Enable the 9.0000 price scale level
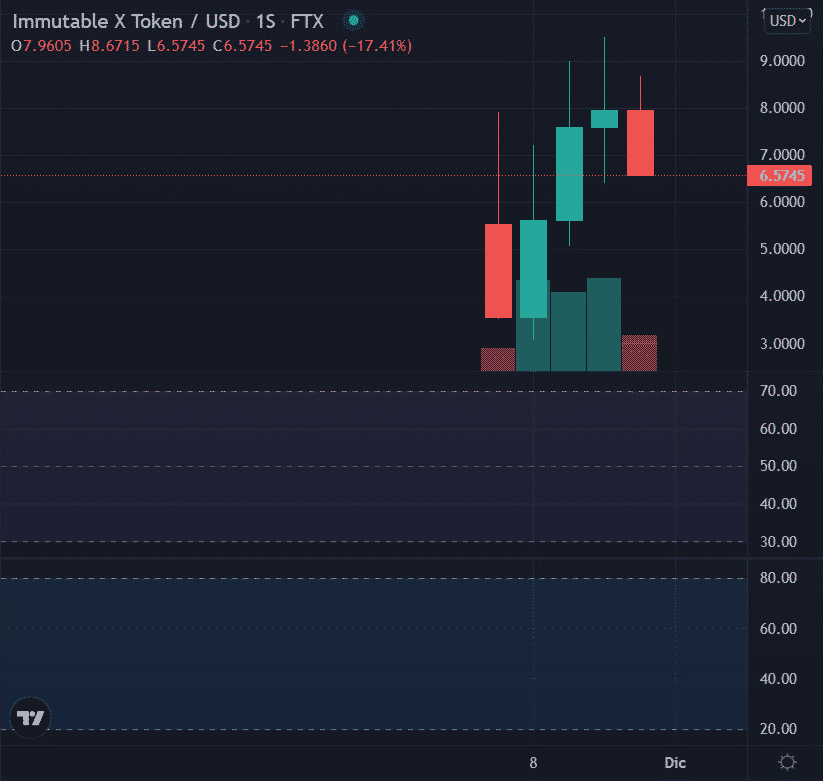 point(781,60)
